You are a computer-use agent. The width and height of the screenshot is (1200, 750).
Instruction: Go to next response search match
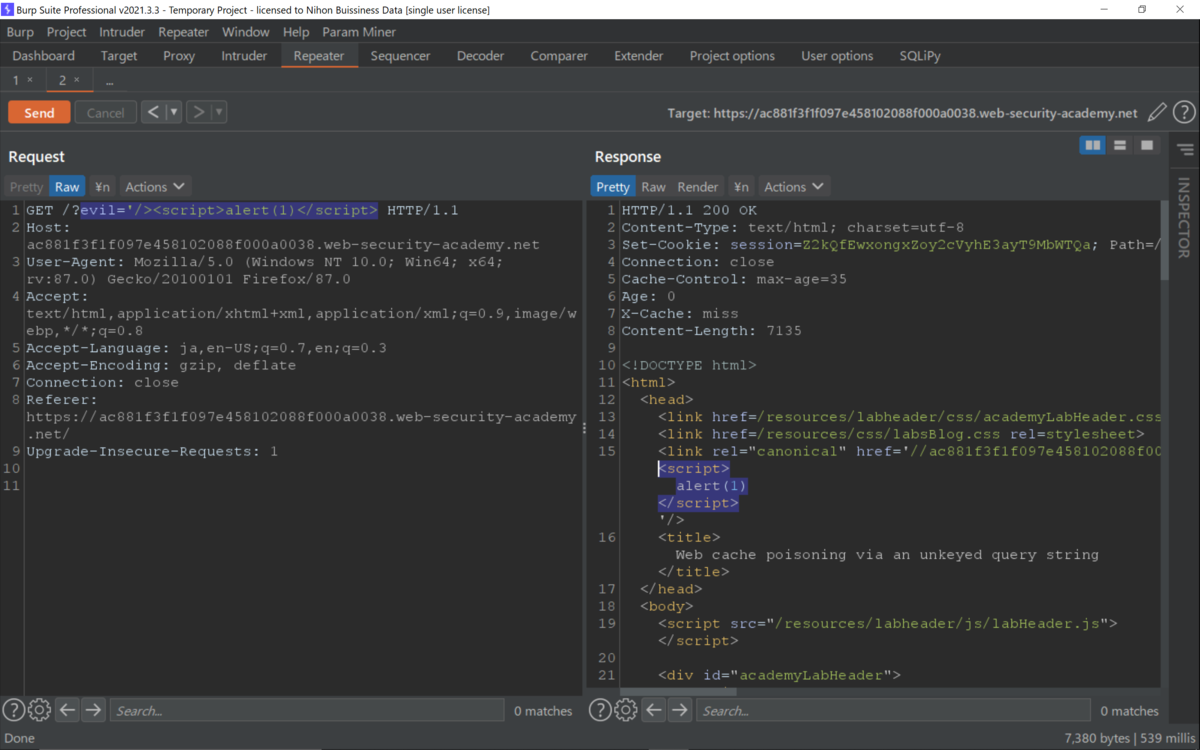[680, 710]
